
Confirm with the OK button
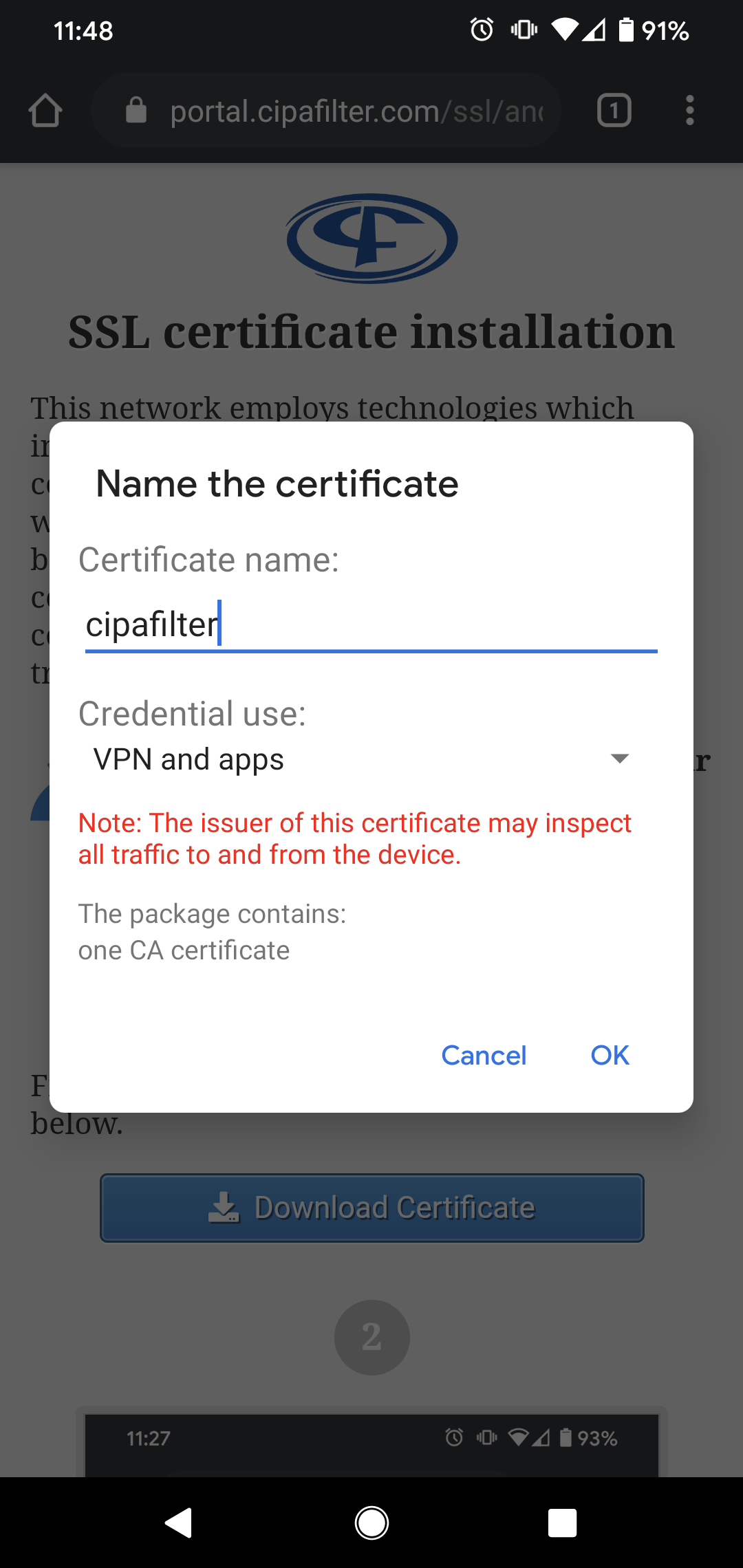[608, 1055]
